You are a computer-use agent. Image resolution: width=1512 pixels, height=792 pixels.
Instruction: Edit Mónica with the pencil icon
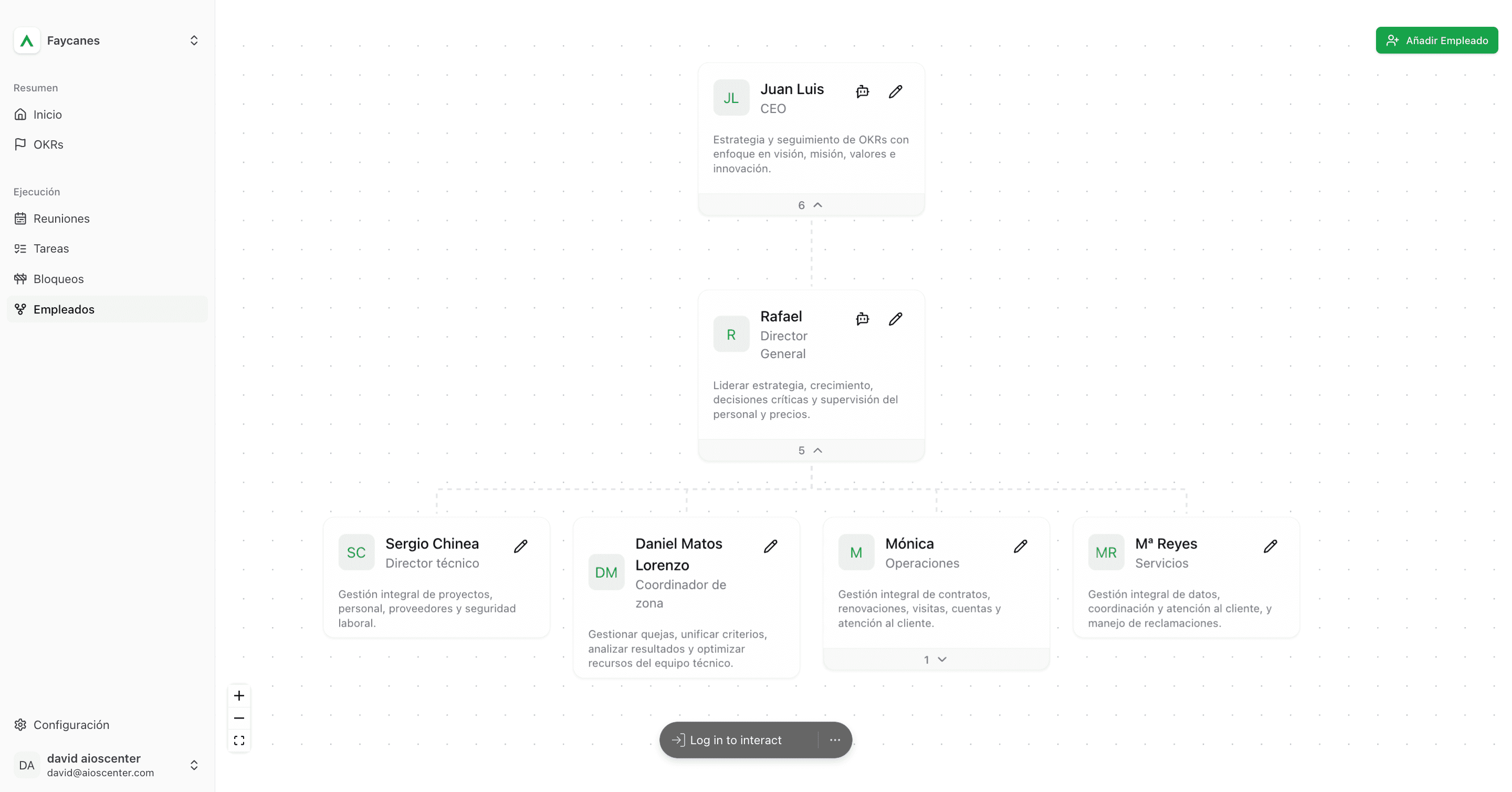[x=1021, y=546]
